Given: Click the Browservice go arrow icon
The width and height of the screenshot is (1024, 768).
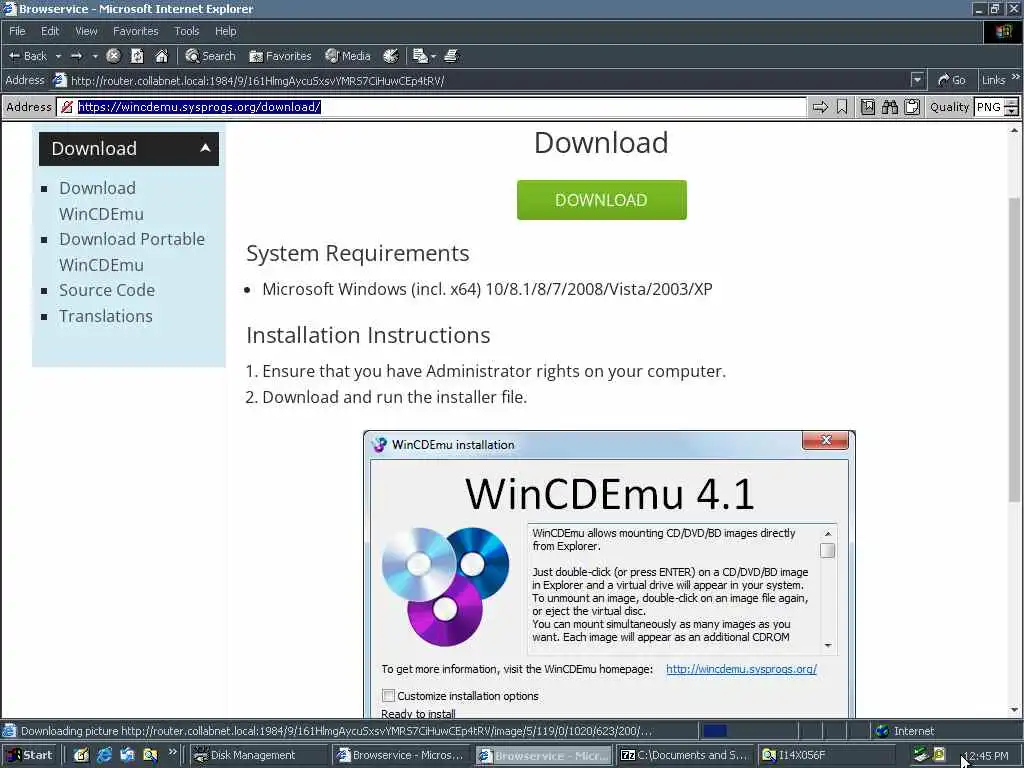Looking at the screenshot, I should (820, 107).
